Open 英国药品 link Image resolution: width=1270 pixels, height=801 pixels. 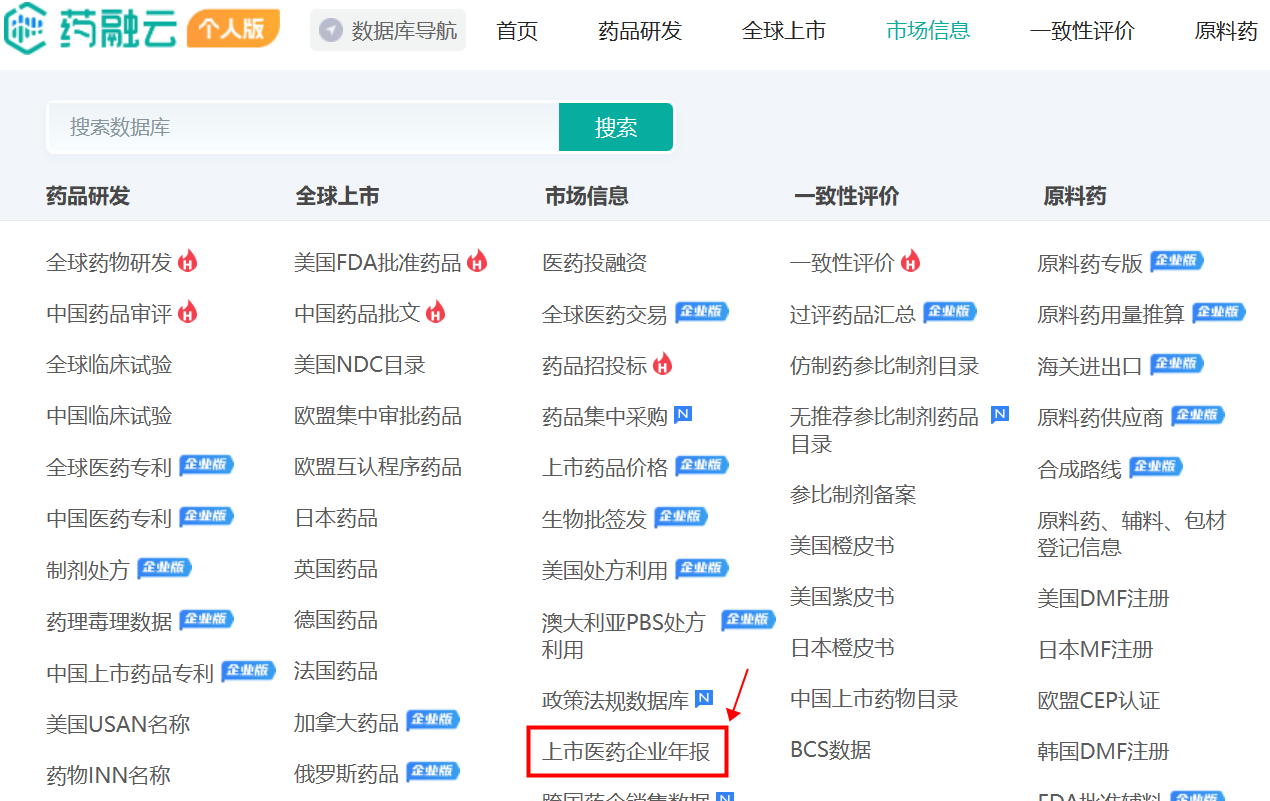coord(336,569)
